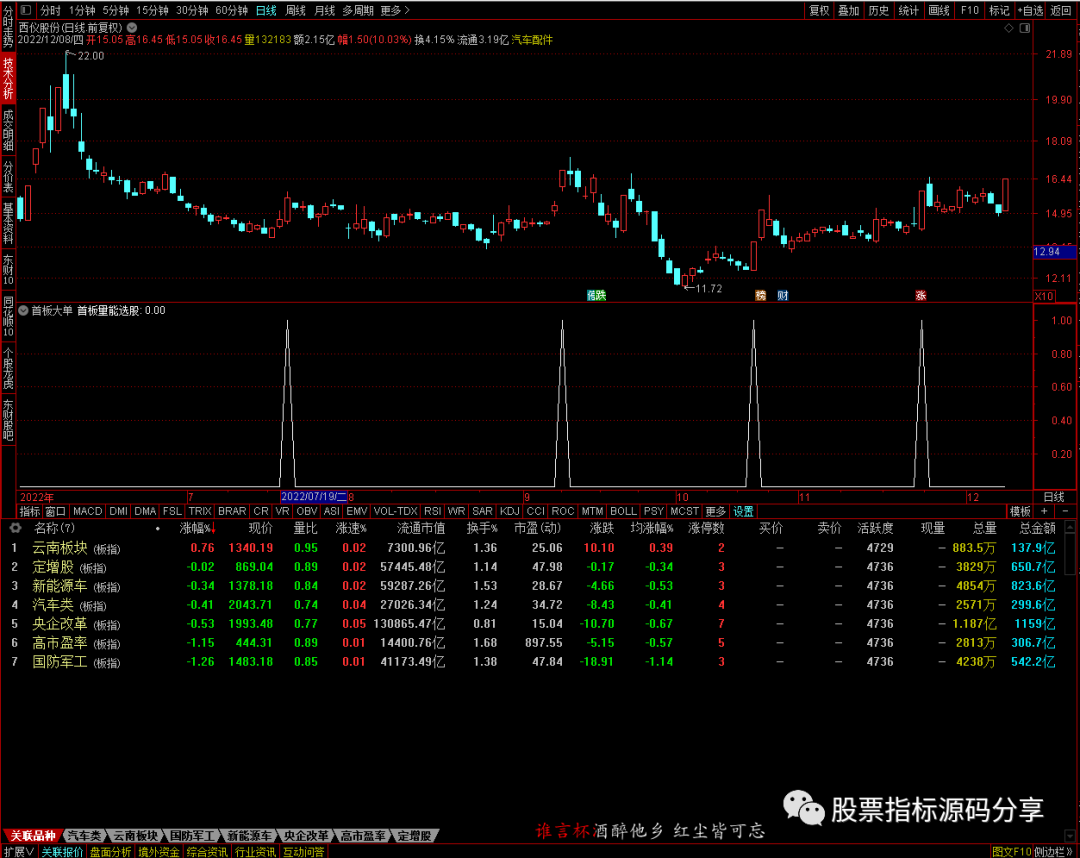Activate 画线 drawing tool
1080x858 pixels.
939,10
